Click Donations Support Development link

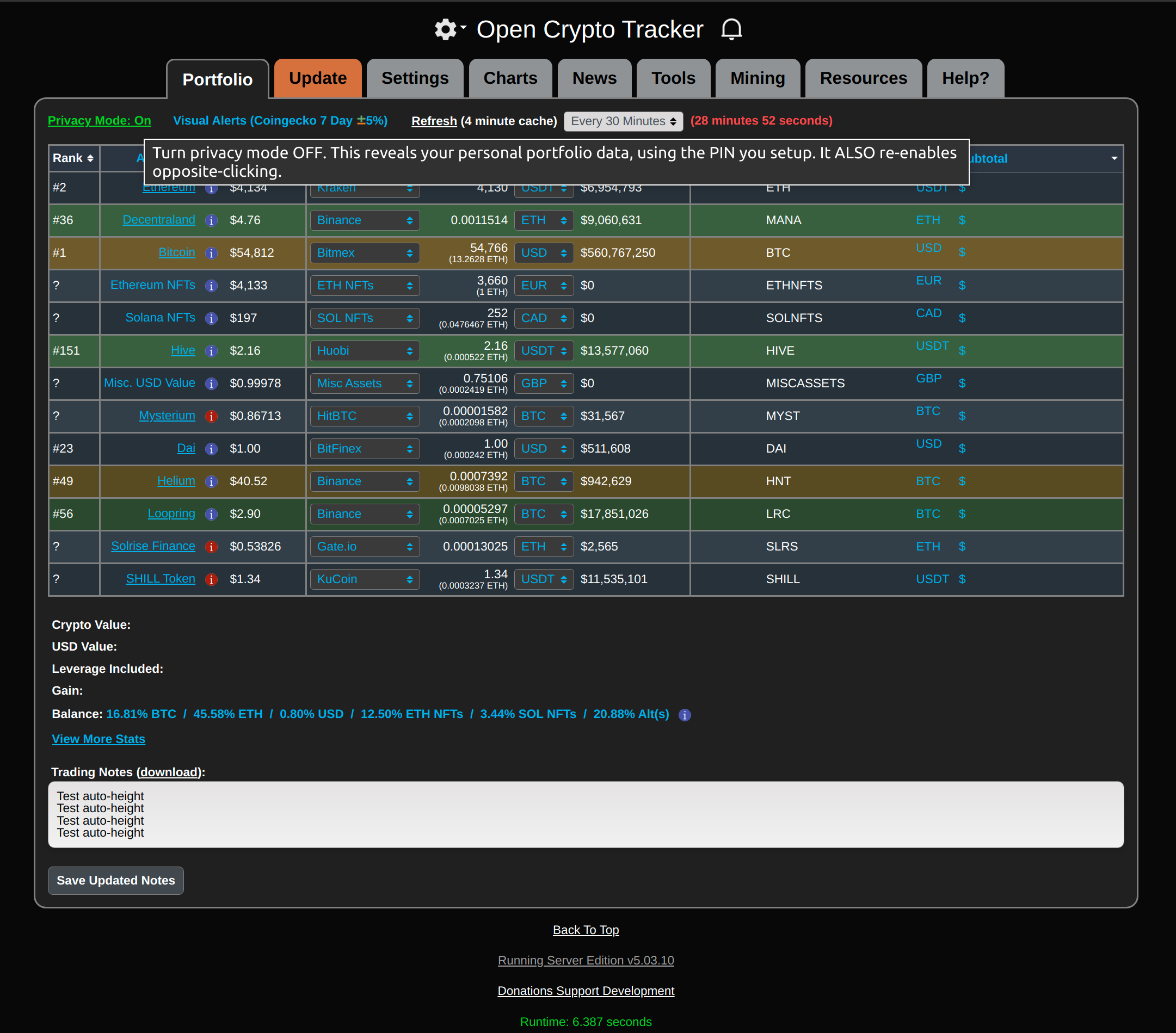coord(586,991)
